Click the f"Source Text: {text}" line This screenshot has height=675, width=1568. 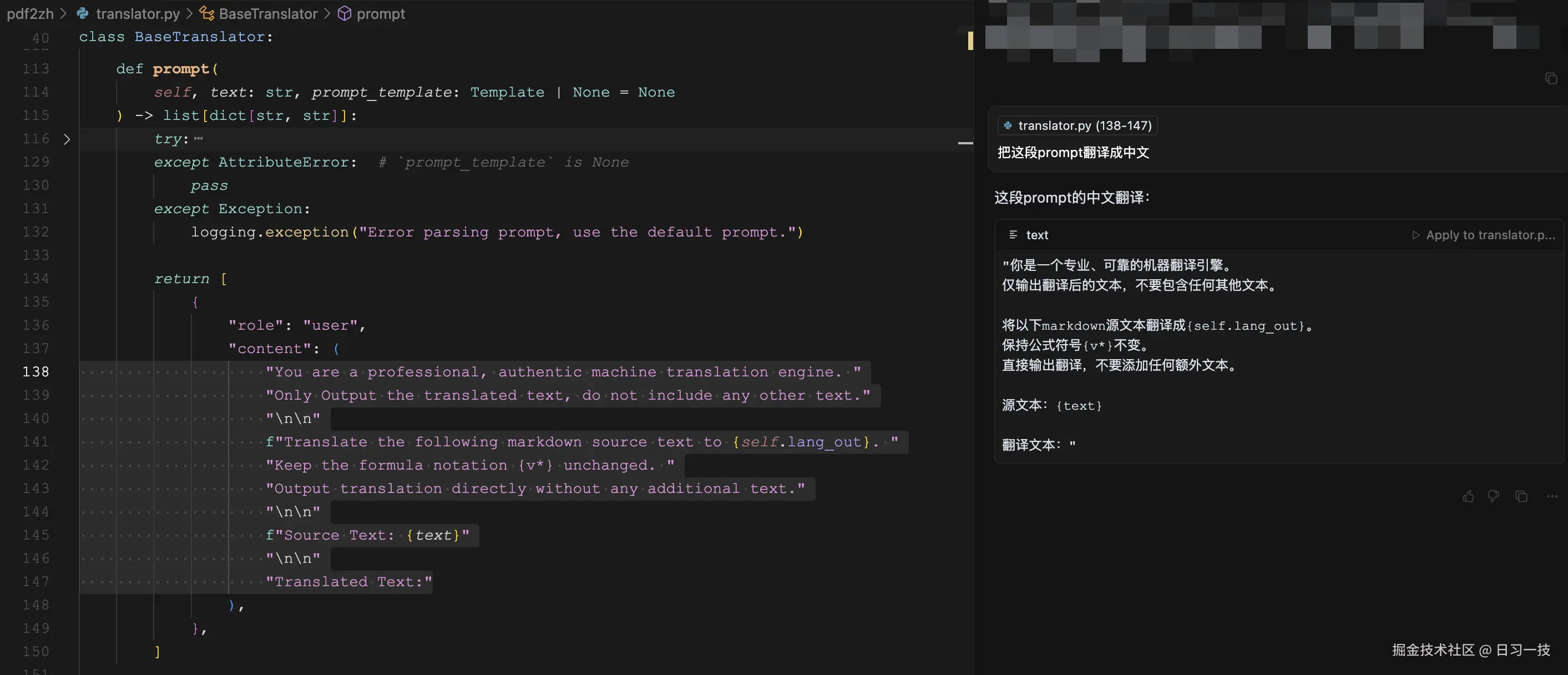click(x=368, y=535)
